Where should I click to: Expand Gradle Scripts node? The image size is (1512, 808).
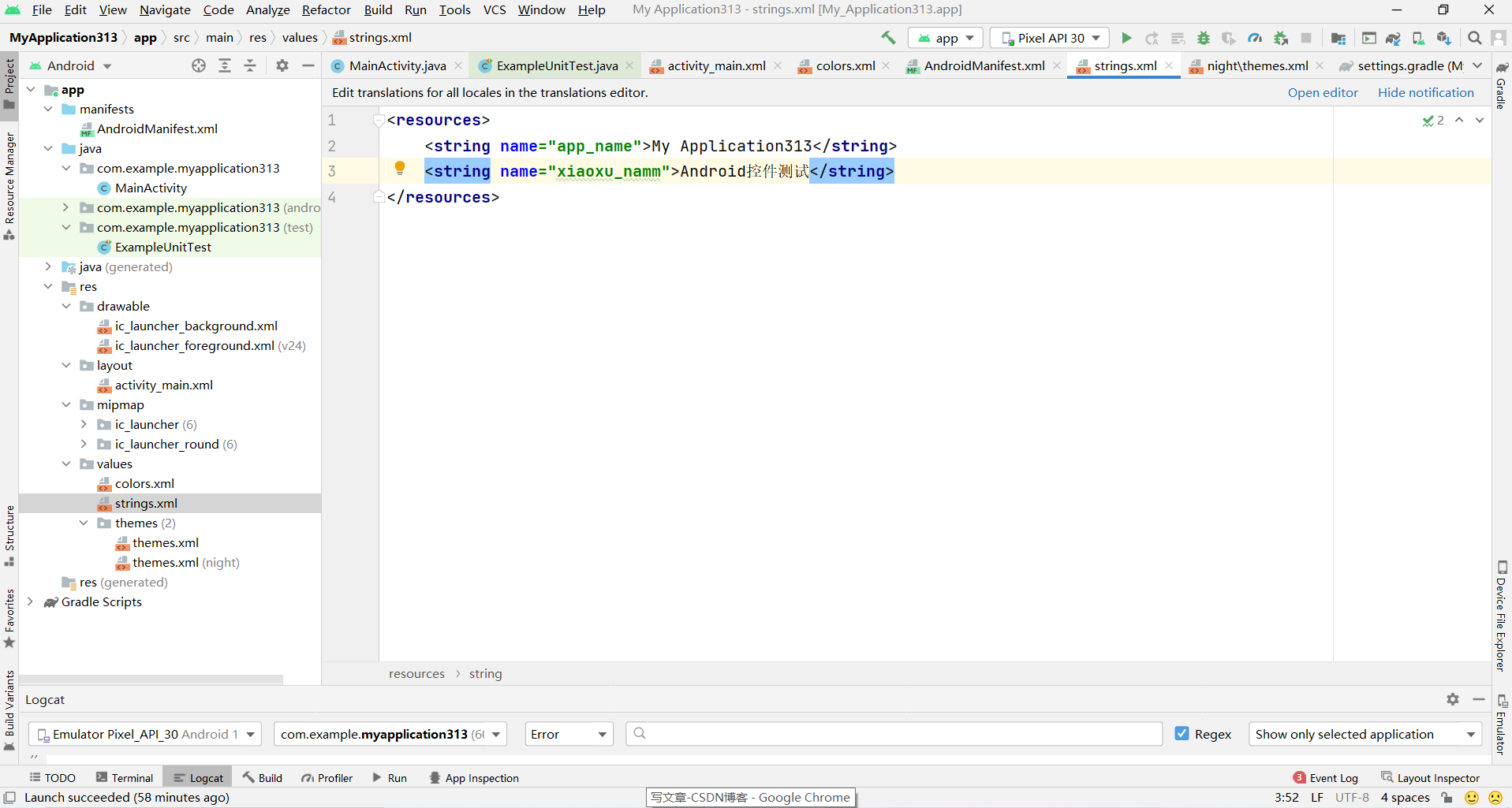pos(31,601)
